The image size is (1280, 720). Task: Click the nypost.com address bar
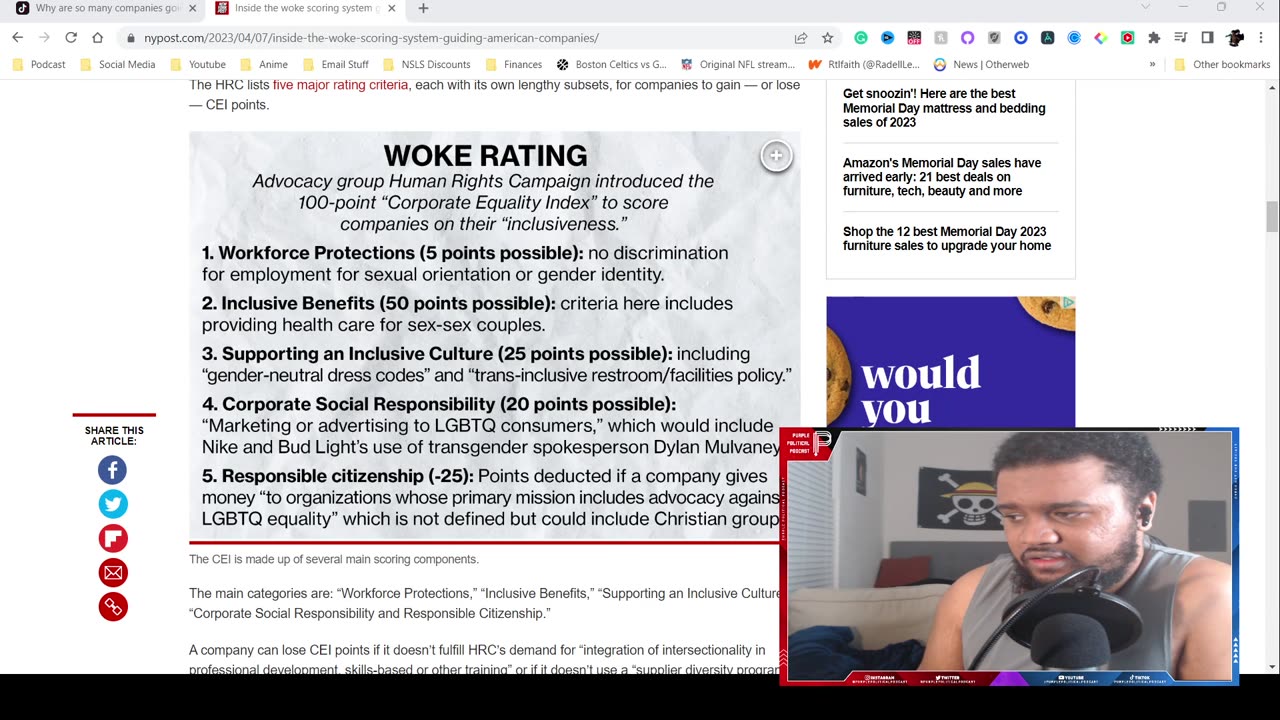pos(460,38)
